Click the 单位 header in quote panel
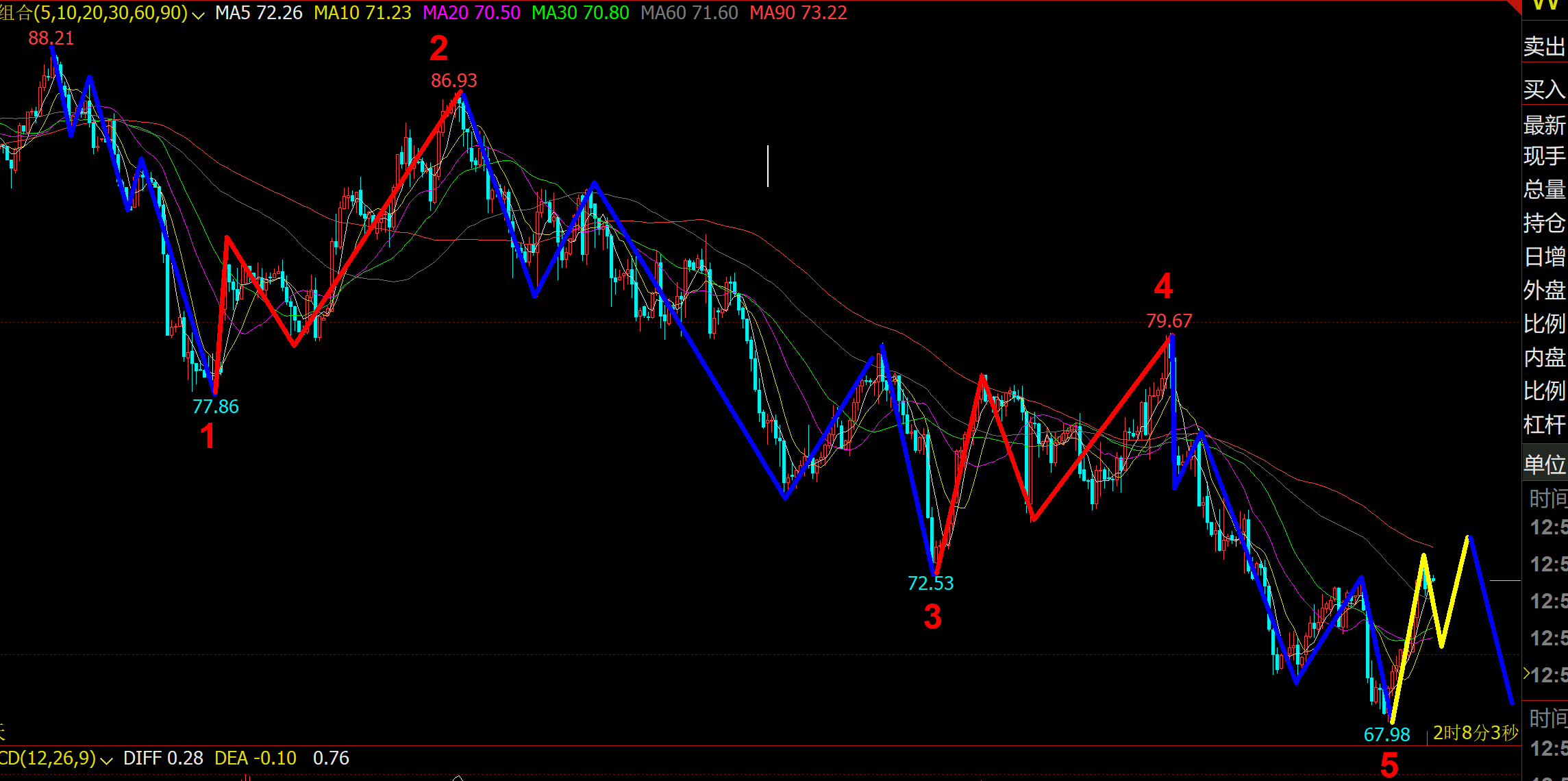1568x781 pixels. 1544,464
